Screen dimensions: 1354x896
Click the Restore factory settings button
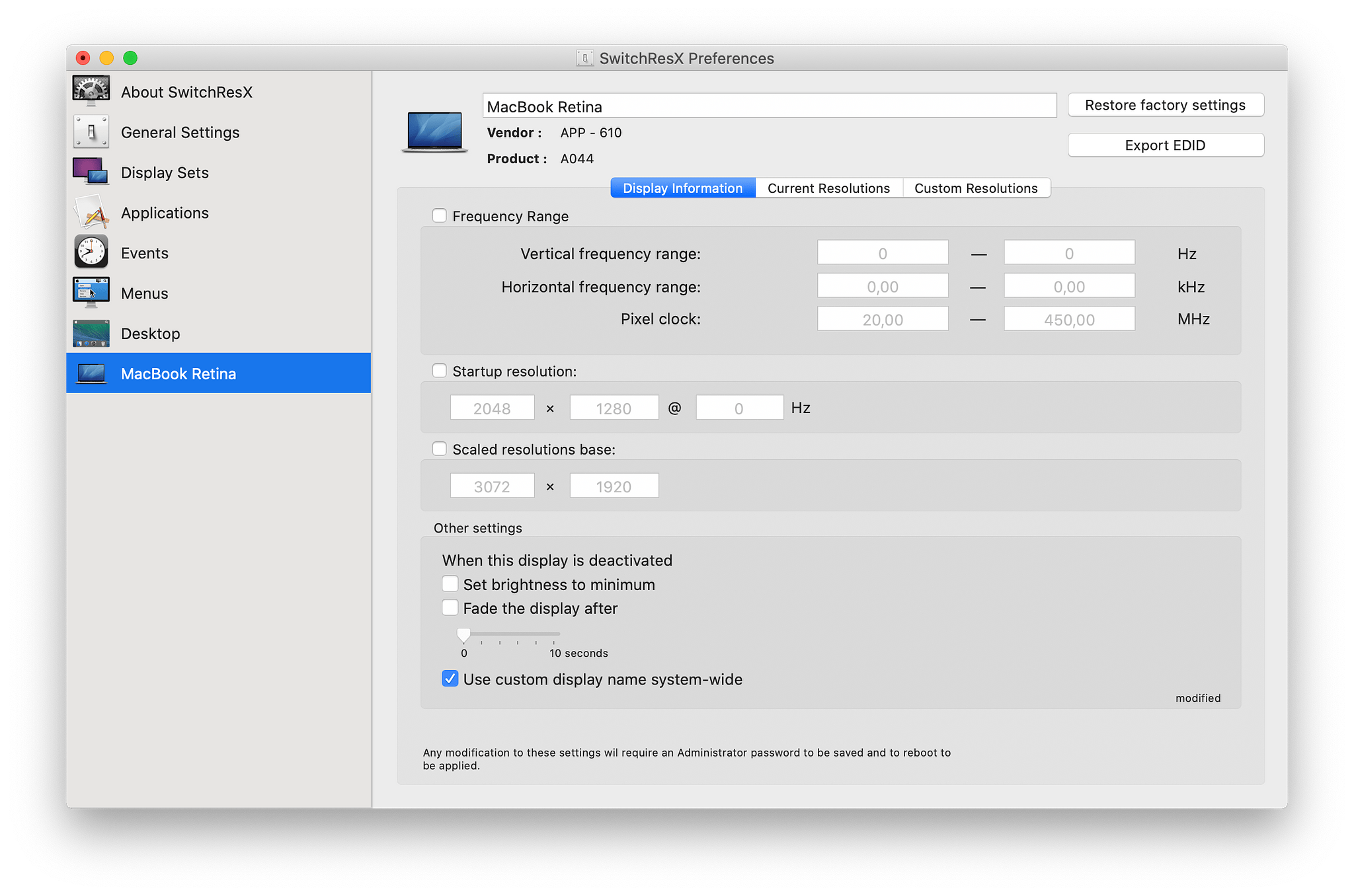1163,104
